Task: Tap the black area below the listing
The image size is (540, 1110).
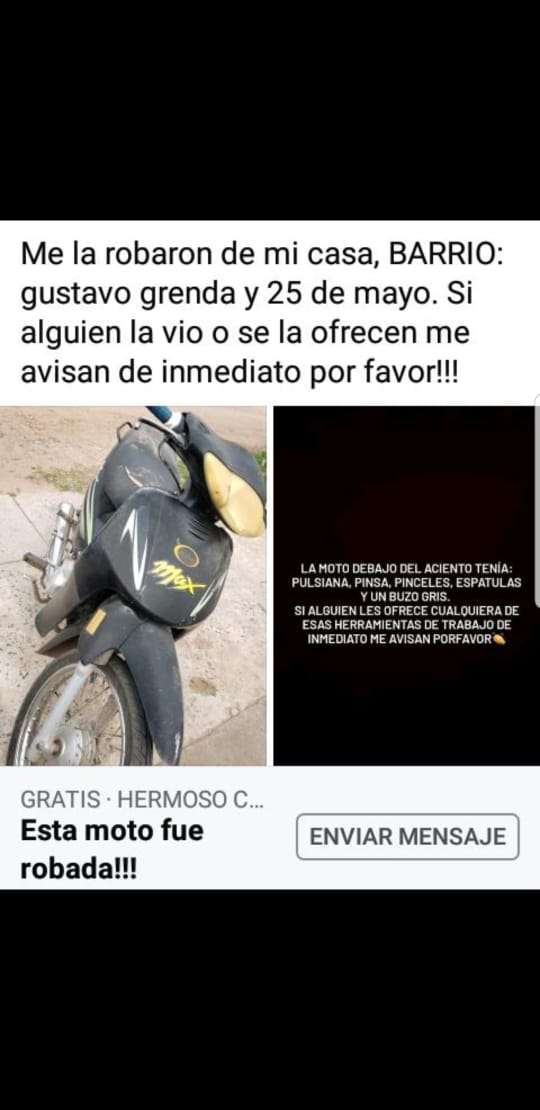Action: pos(270,1000)
